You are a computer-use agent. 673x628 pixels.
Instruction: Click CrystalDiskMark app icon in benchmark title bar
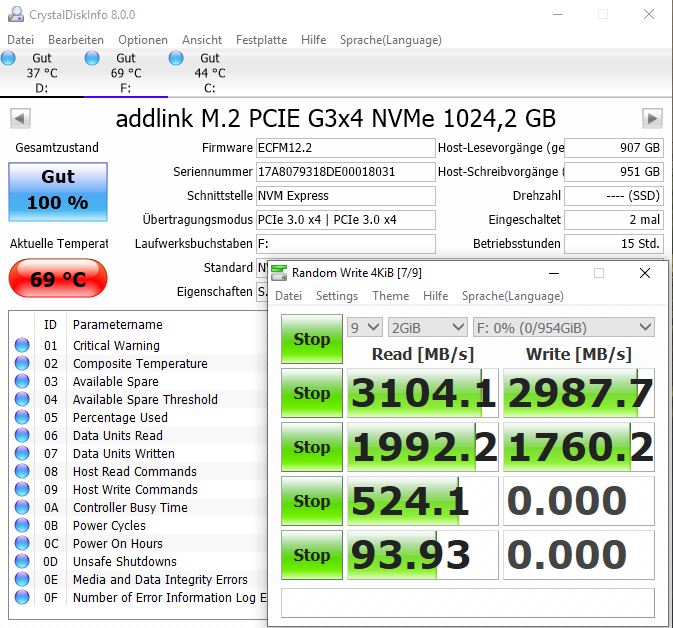(x=279, y=273)
